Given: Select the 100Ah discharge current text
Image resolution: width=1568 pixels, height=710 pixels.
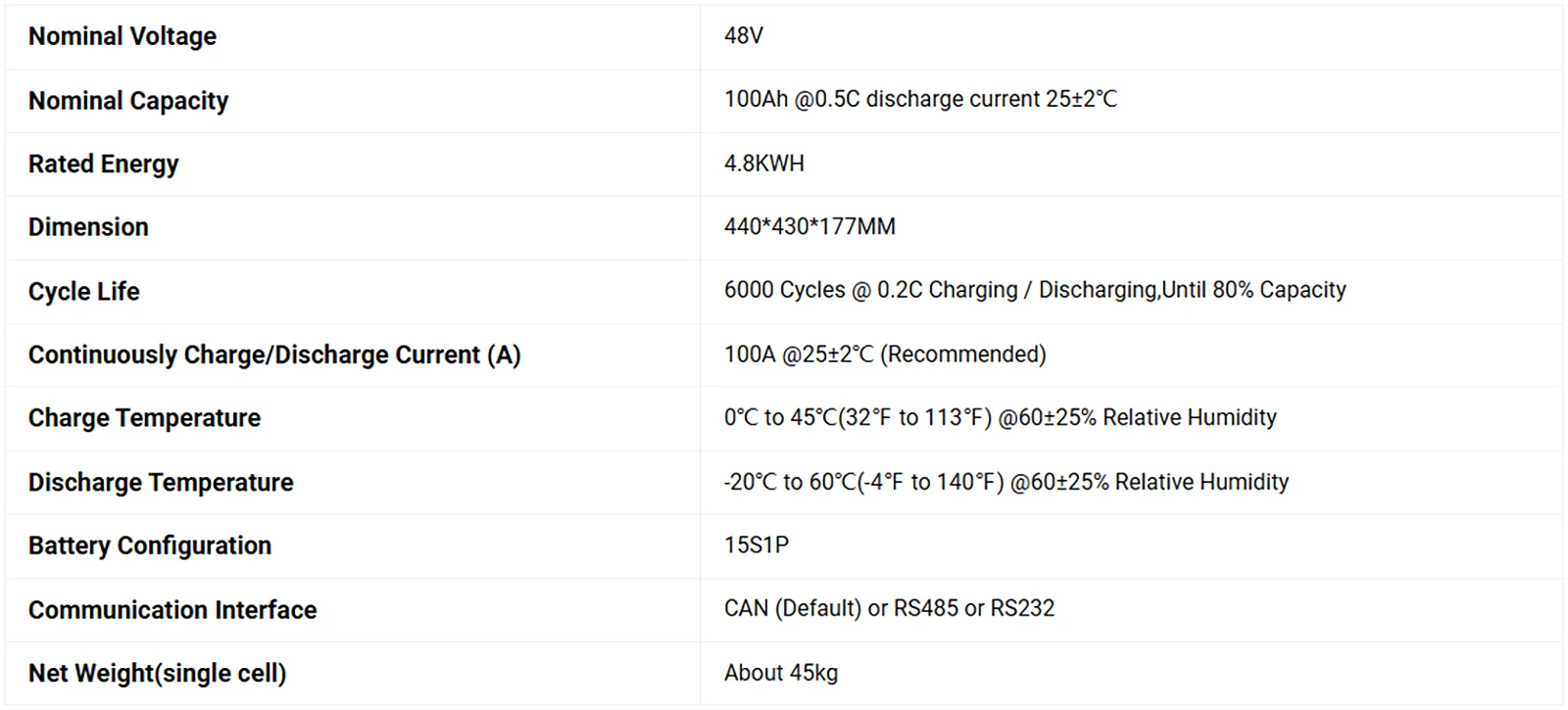Looking at the screenshot, I should click(920, 100).
